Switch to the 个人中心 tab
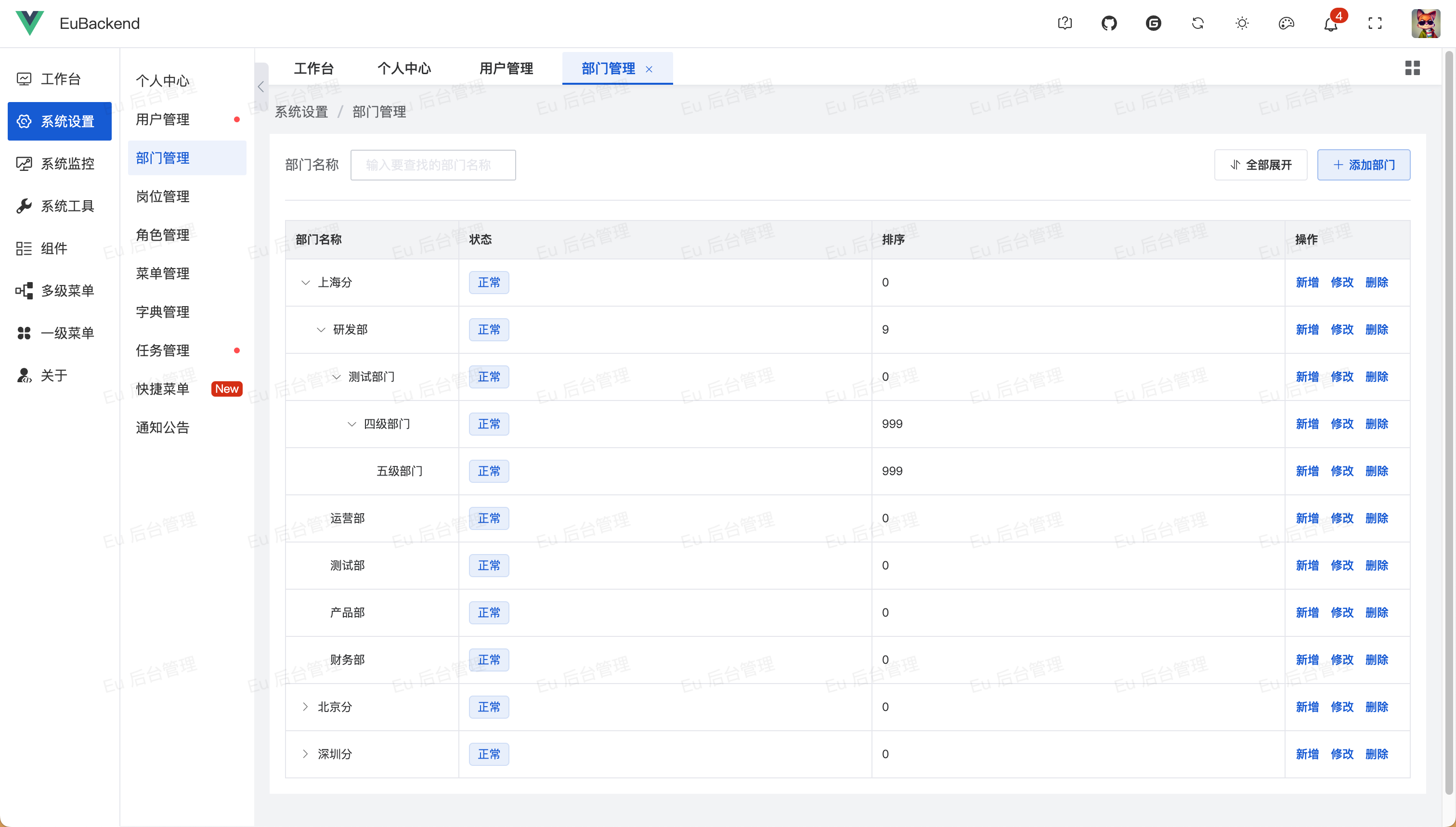 pos(404,68)
